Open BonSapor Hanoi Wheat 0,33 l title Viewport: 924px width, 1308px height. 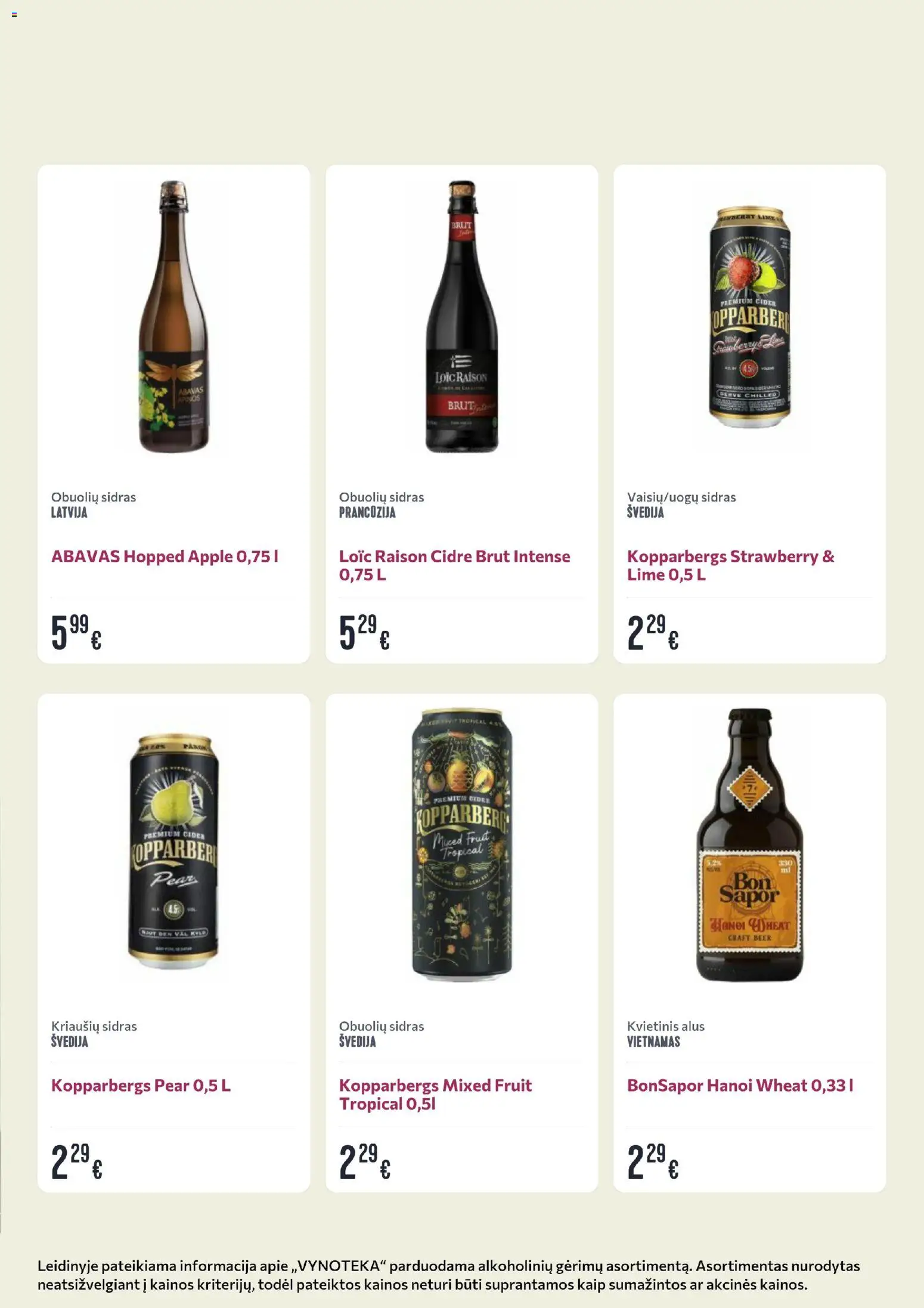coord(740,1086)
